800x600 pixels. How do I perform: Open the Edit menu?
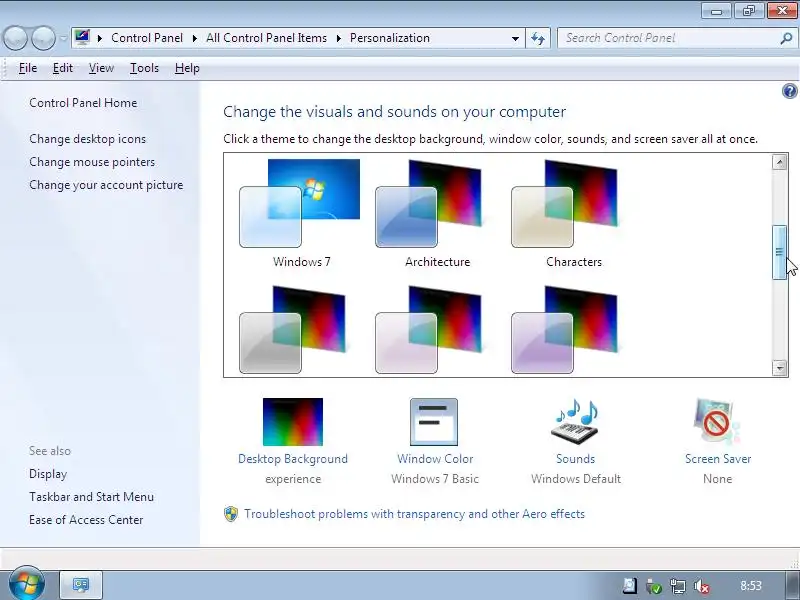click(x=63, y=68)
